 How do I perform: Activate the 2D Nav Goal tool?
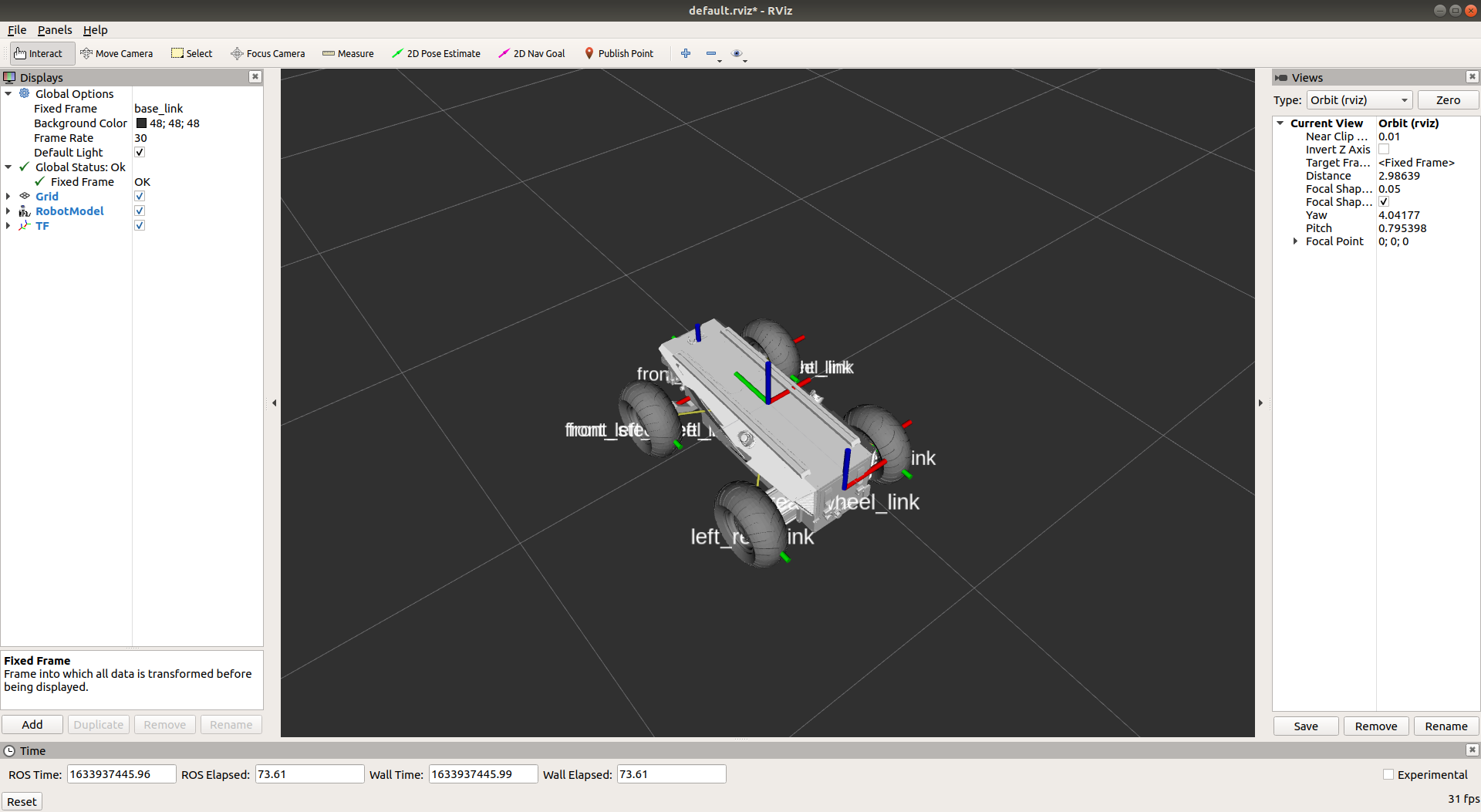[531, 53]
